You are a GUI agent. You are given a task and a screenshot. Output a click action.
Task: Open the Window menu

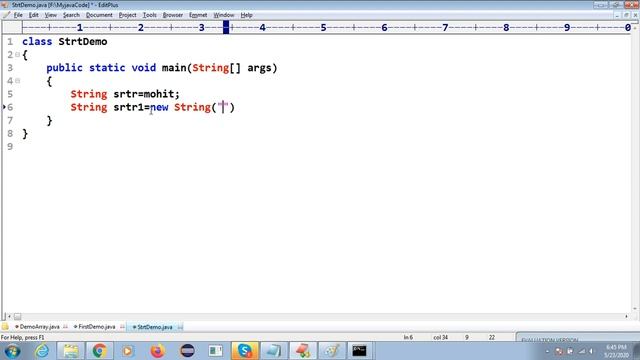coord(224,15)
